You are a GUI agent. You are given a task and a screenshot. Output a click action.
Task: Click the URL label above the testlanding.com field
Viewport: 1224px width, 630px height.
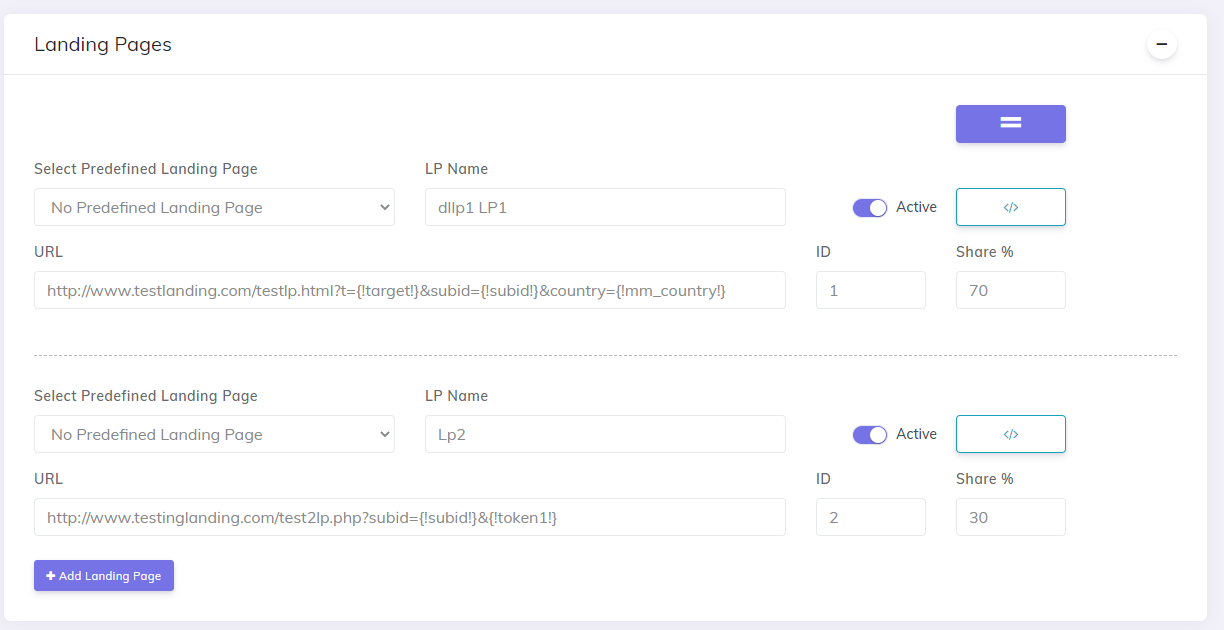pyautogui.click(x=48, y=252)
